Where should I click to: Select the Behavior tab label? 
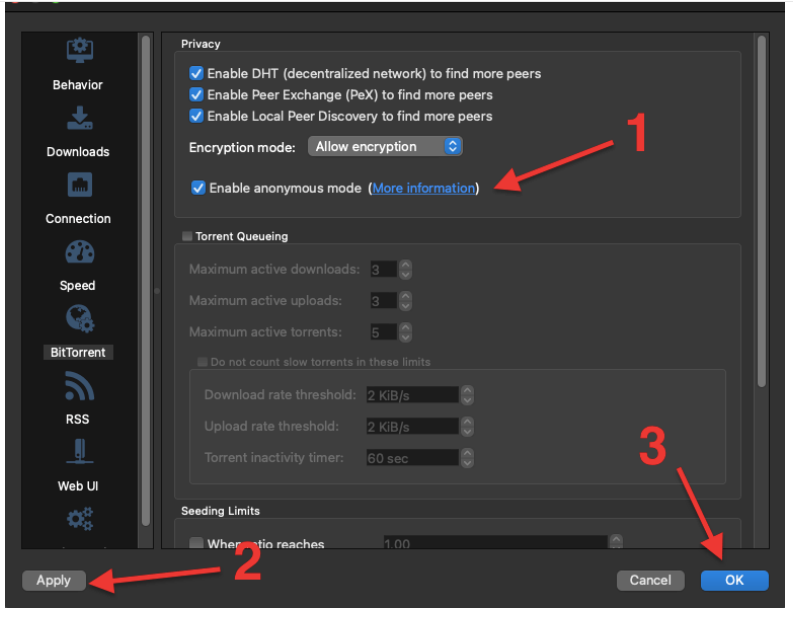pyautogui.click(x=77, y=85)
